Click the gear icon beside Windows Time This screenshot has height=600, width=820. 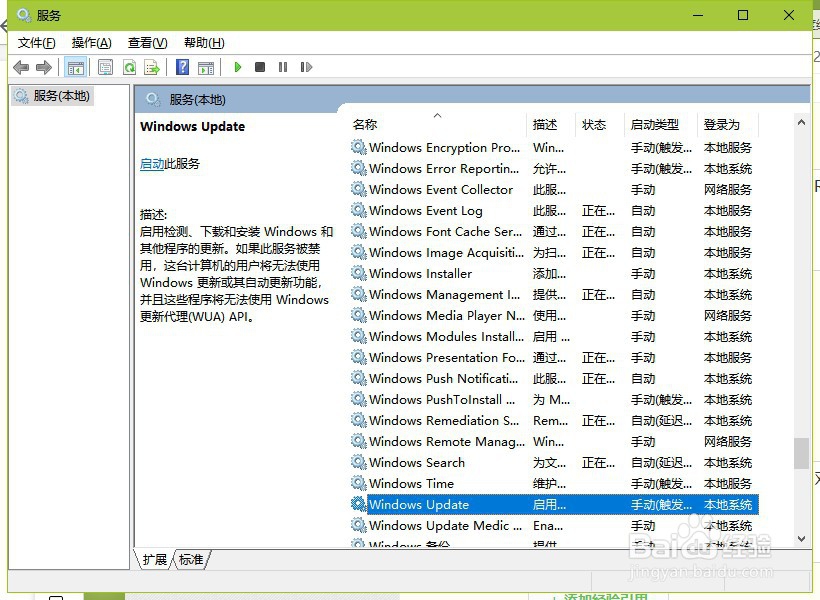pyautogui.click(x=358, y=483)
